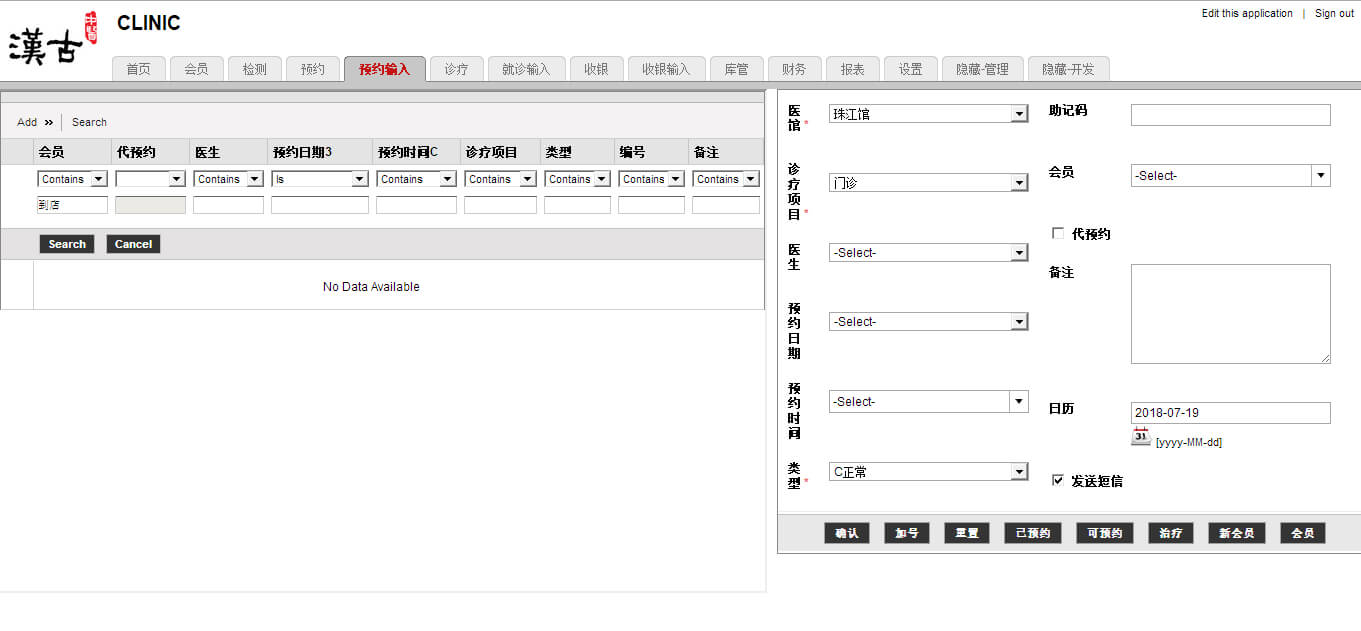Screen dimensions: 1361x631
Task: Open the 预约日期3 filter operator dropdown
Action: pos(319,179)
